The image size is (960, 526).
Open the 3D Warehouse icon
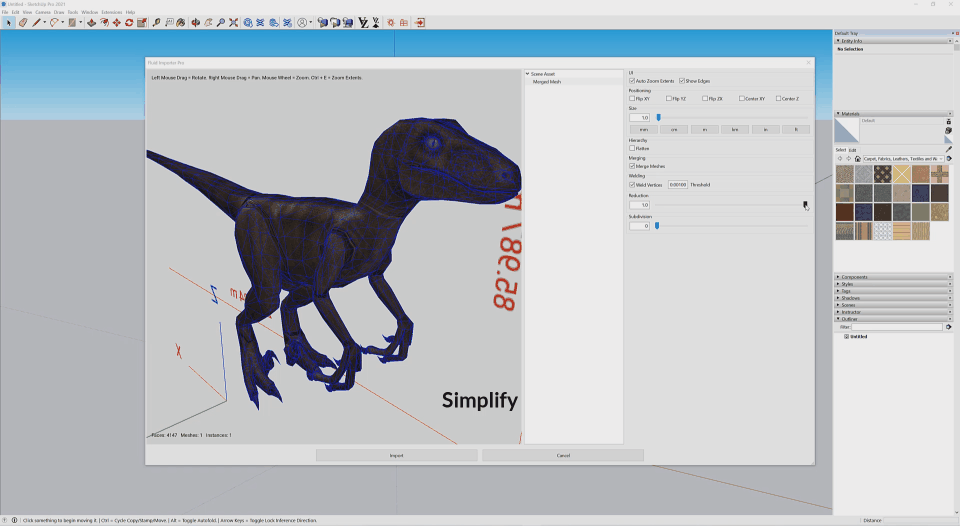tap(247, 23)
